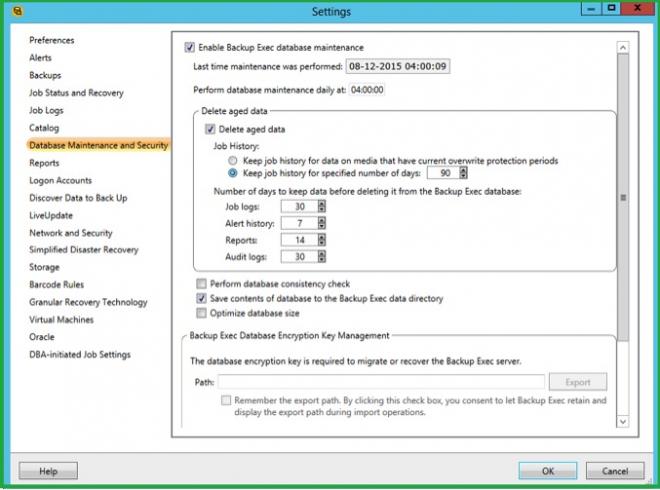Toggle the Delete aged data checkbox
660x490 pixels.
click(210, 129)
